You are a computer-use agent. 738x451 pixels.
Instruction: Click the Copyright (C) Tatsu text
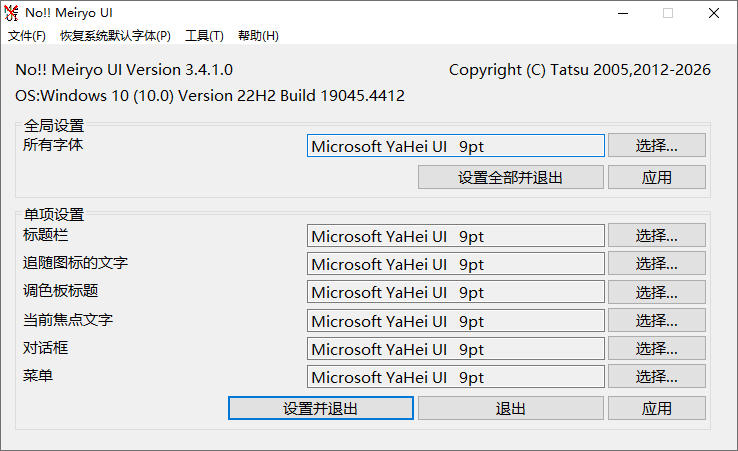click(x=580, y=70)
